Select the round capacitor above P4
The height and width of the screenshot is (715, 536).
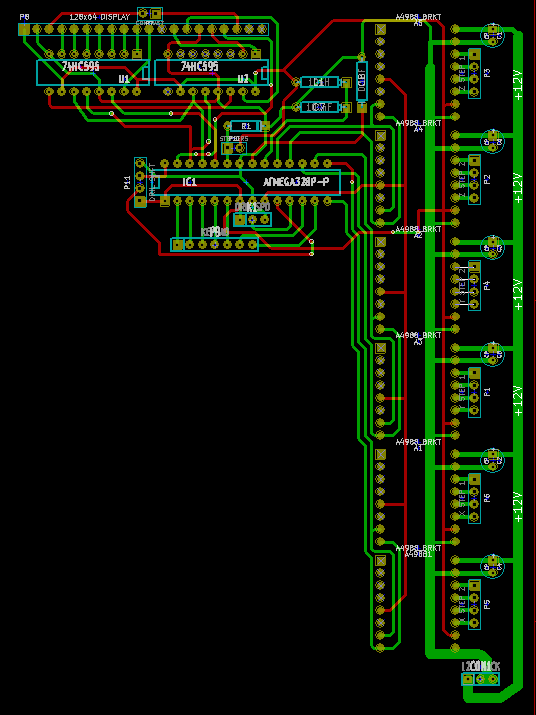(493, 248)
